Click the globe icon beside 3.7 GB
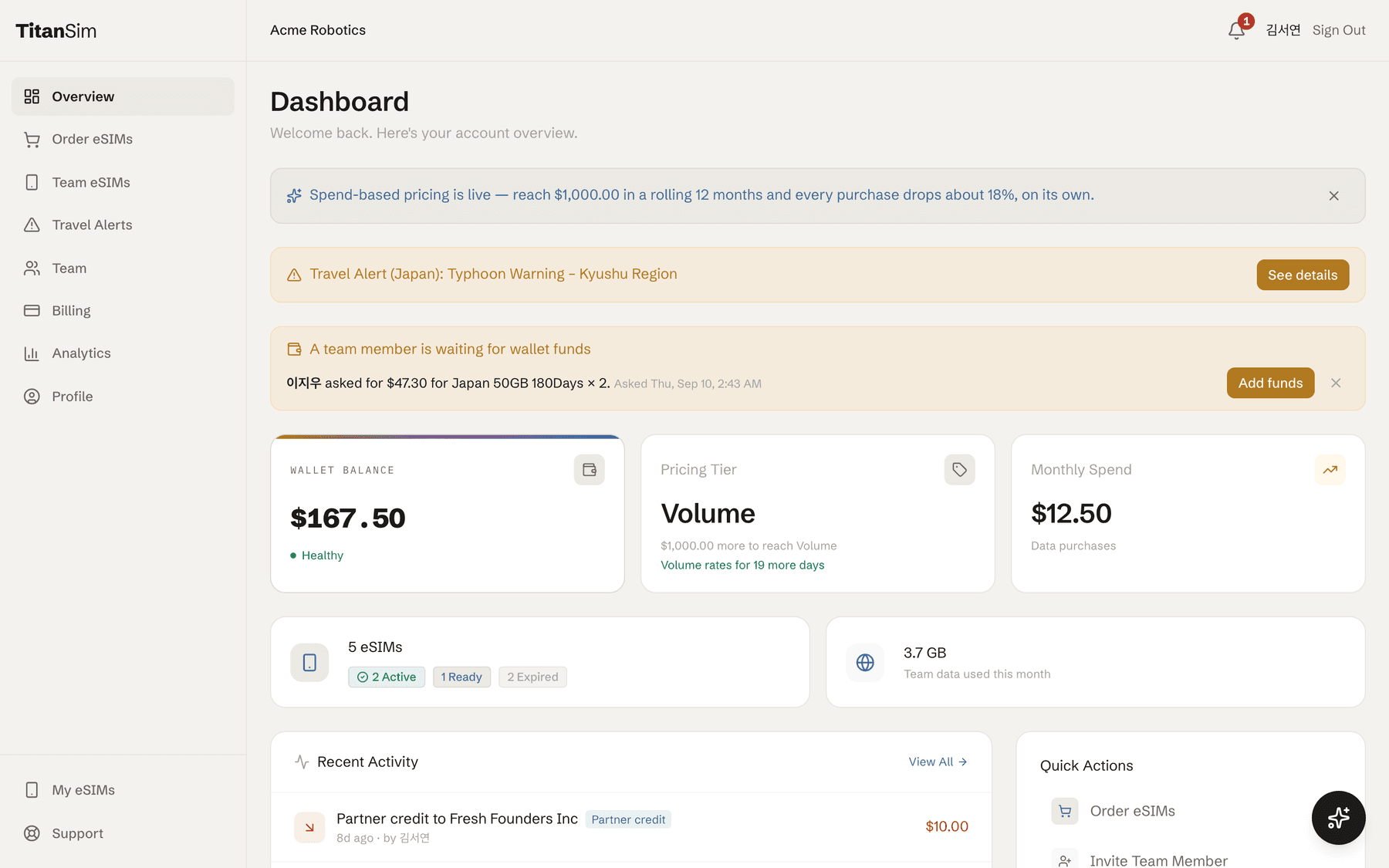The width and height of the screenshot is (1389, 868). coord(865,662)
